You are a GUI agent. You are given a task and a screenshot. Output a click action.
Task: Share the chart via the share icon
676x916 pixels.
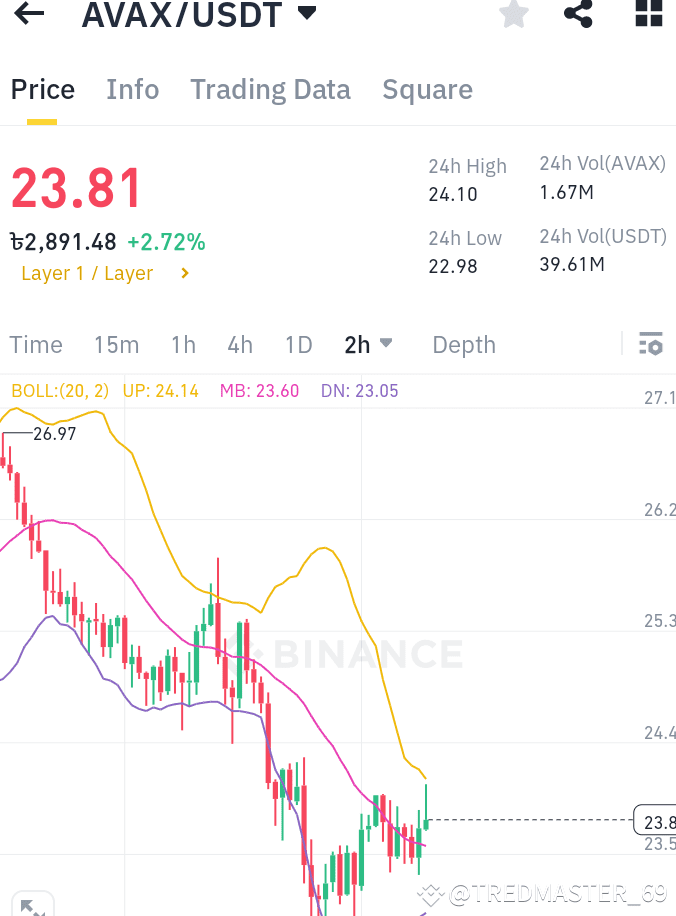click(x=578, y=15)
